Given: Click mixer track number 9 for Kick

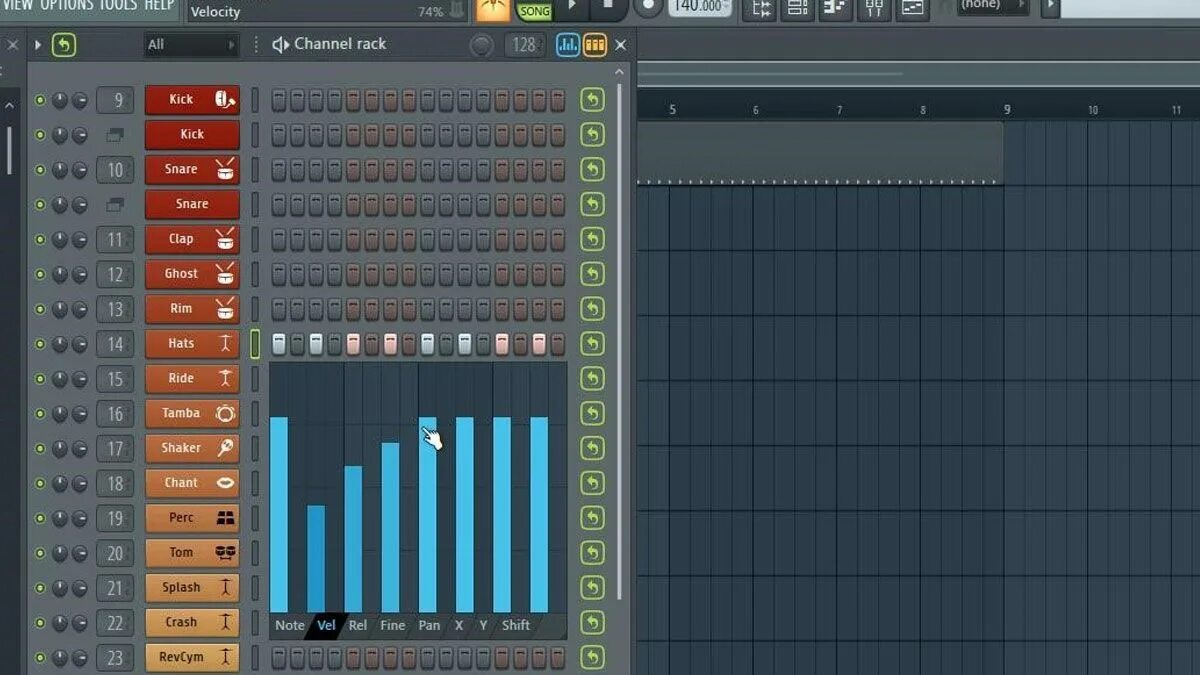Looking at the screenshot, I should point(115,100).
